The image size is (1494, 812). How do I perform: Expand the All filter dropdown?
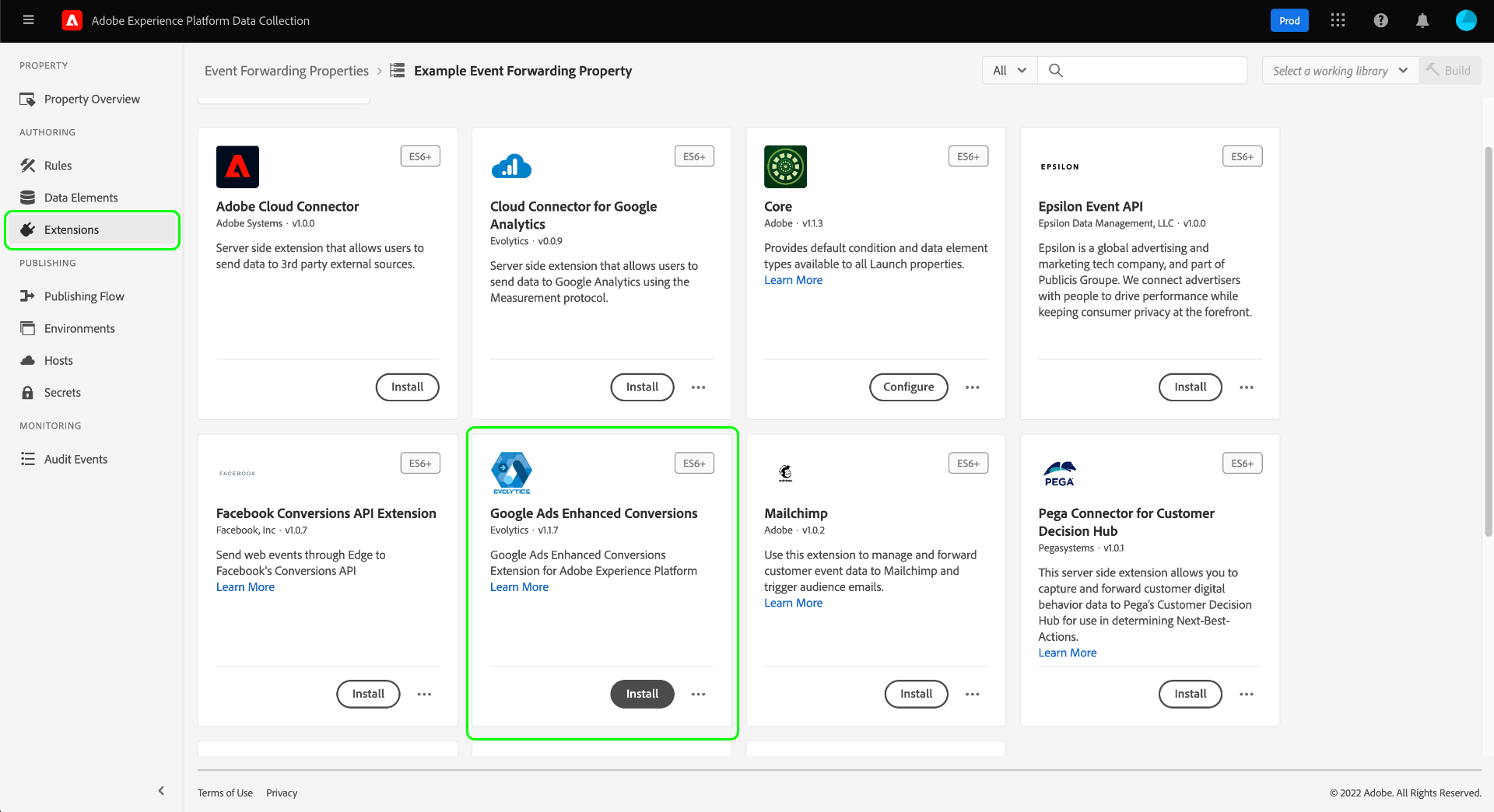pyautogui.click(x=1009, y=71)
